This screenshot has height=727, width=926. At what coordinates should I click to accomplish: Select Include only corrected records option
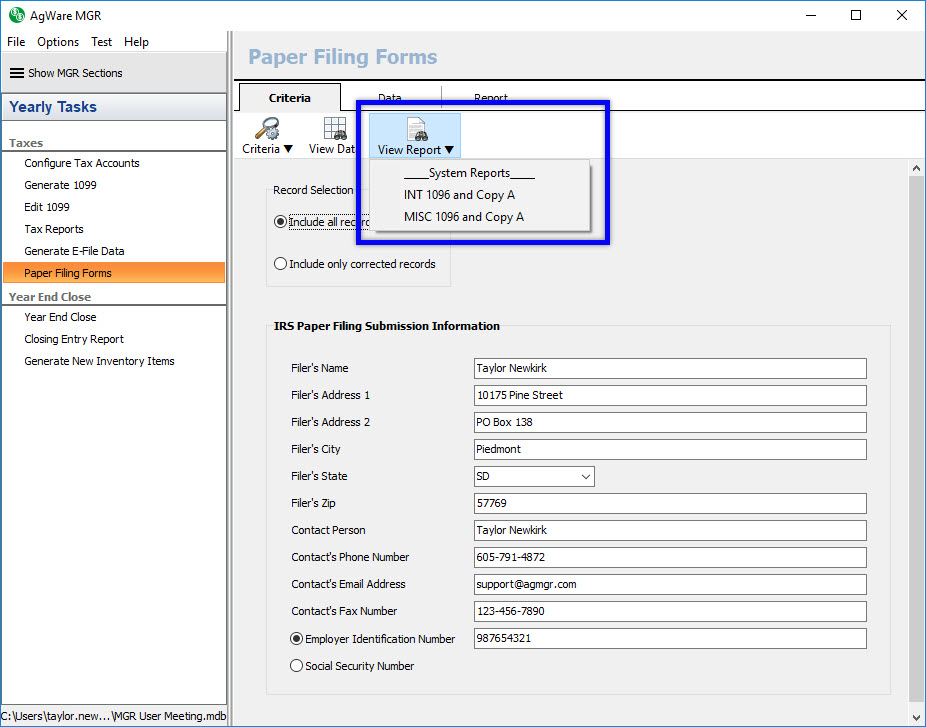(281, 264)
